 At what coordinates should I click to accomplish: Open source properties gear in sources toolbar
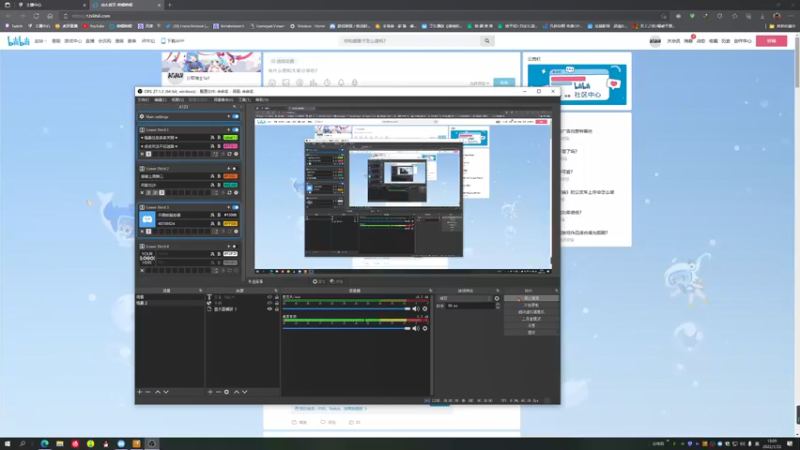[x=227, y=392]
